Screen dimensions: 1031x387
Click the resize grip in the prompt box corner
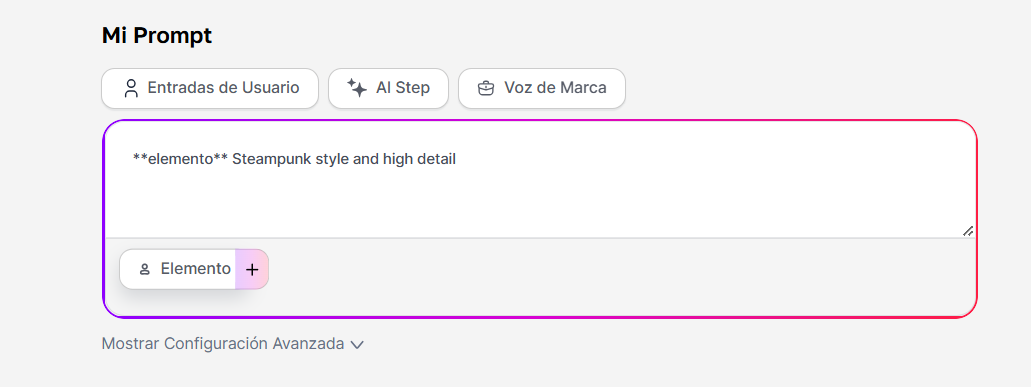pyautogui.click(x=968, y=231)
